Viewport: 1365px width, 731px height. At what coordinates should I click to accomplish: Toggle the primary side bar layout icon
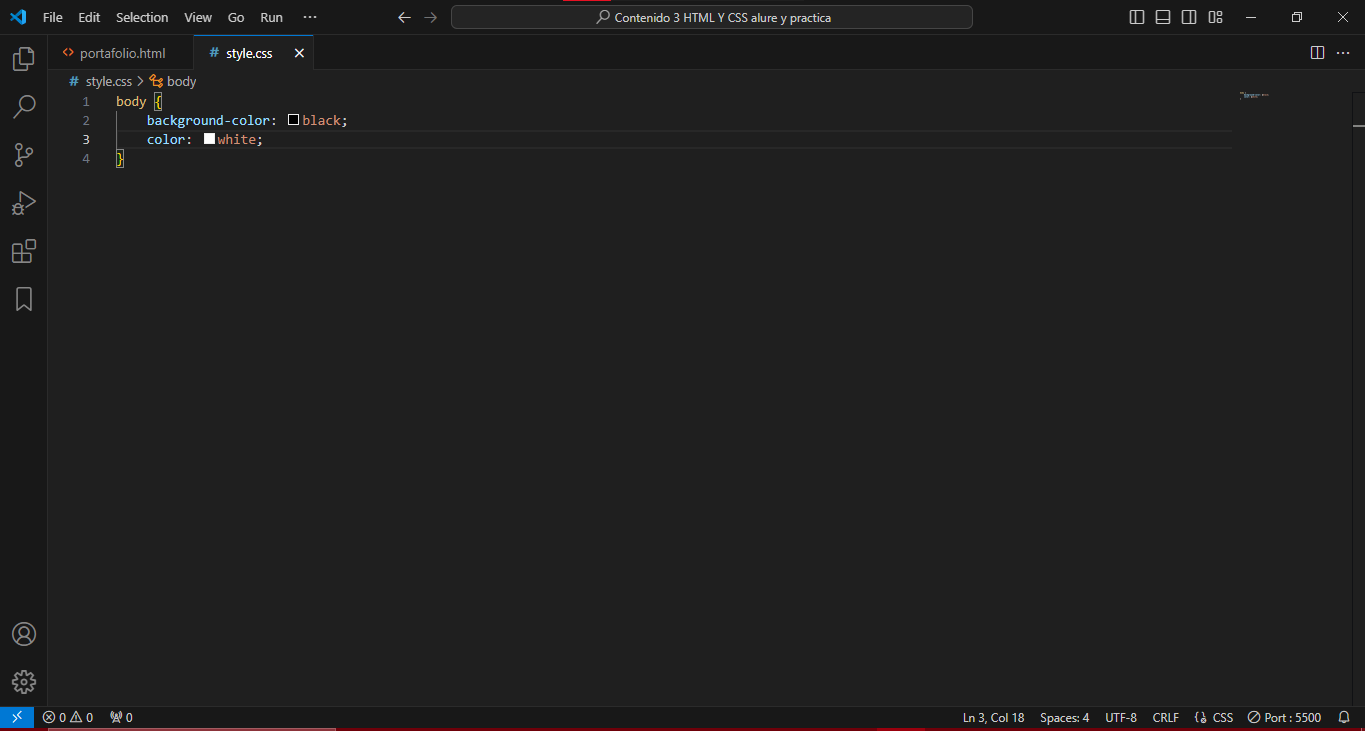[1137, 17]
